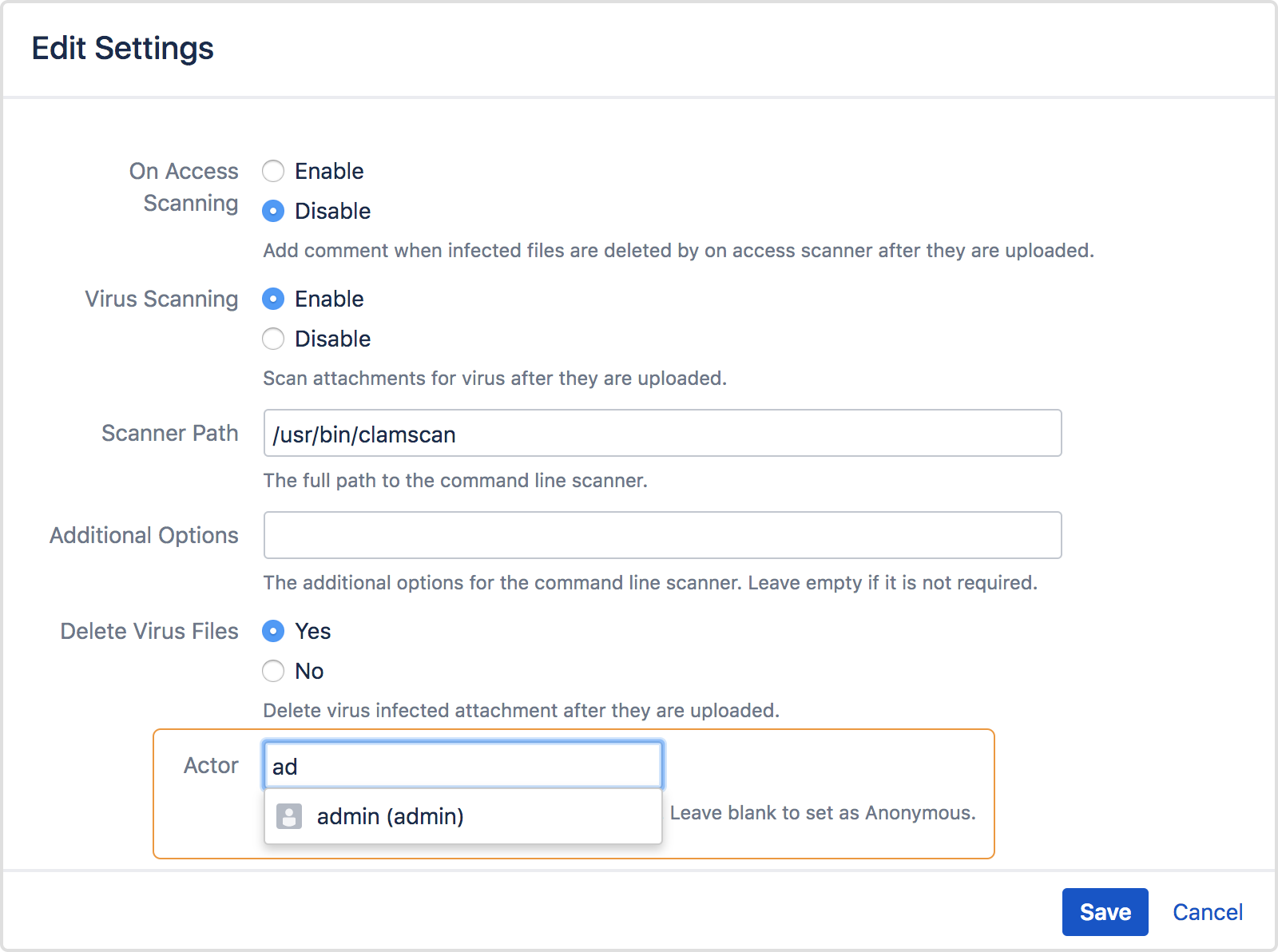The width and height of the screenshot is (1278, 952).
Task: Click the Edit Settings heading
Action: click(x=122, y=48)
